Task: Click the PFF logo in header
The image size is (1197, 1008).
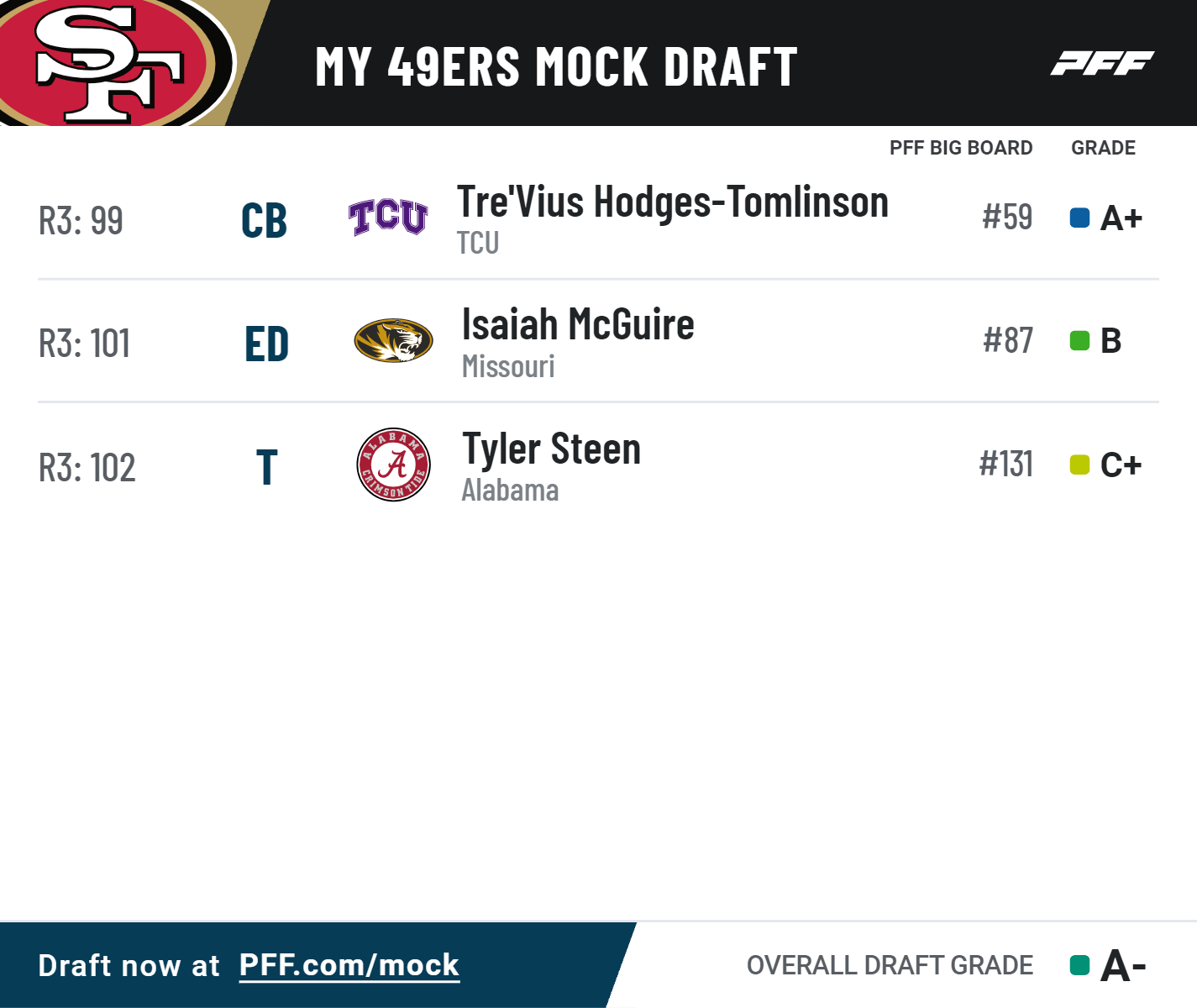Action: [x=1102, y=63]
